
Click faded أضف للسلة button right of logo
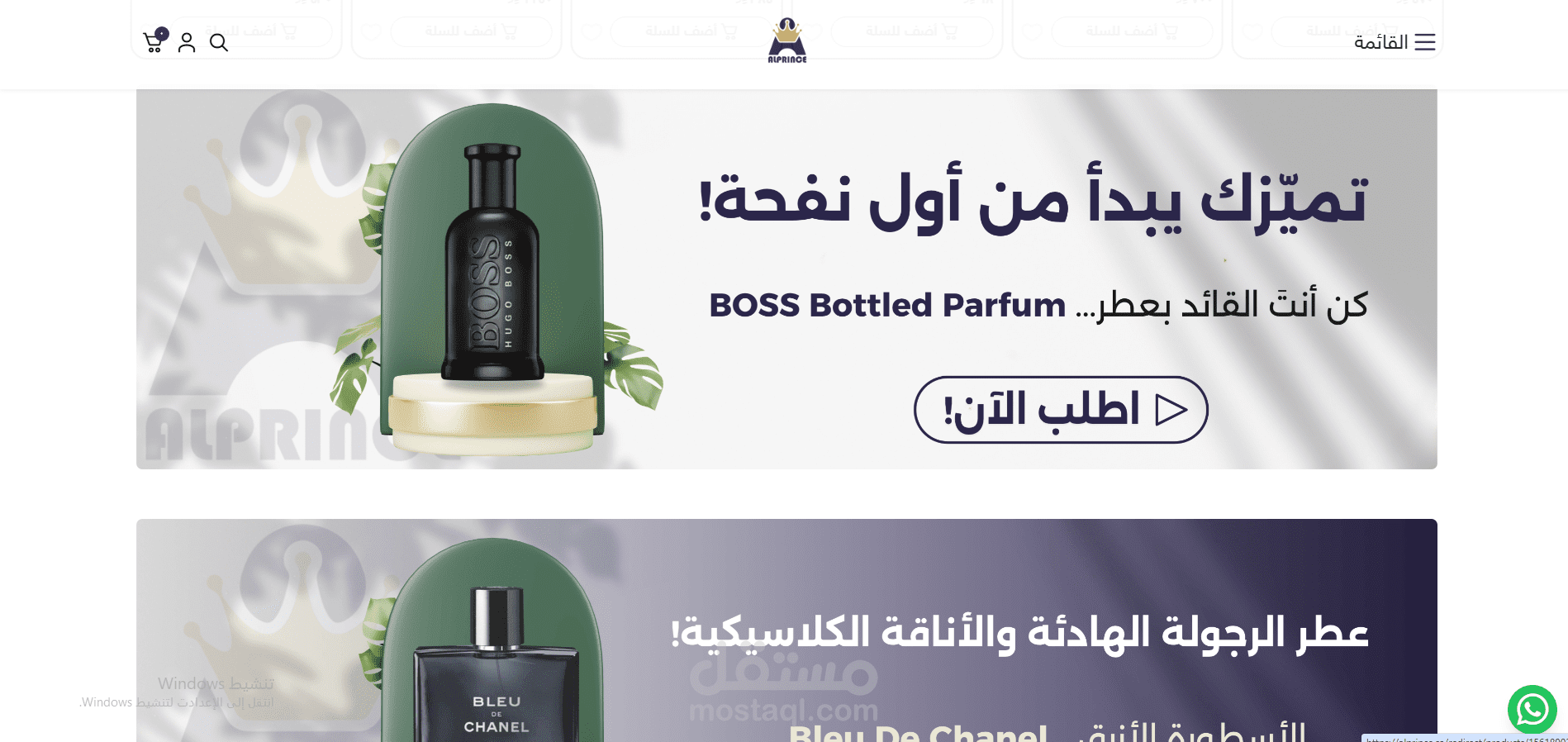912,31
